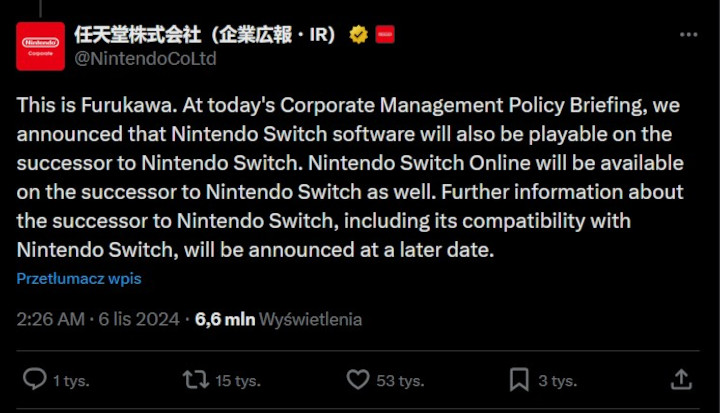Toggle the heart like icon
The height and width of the screenshot is (413, 720).
(357, 380)
